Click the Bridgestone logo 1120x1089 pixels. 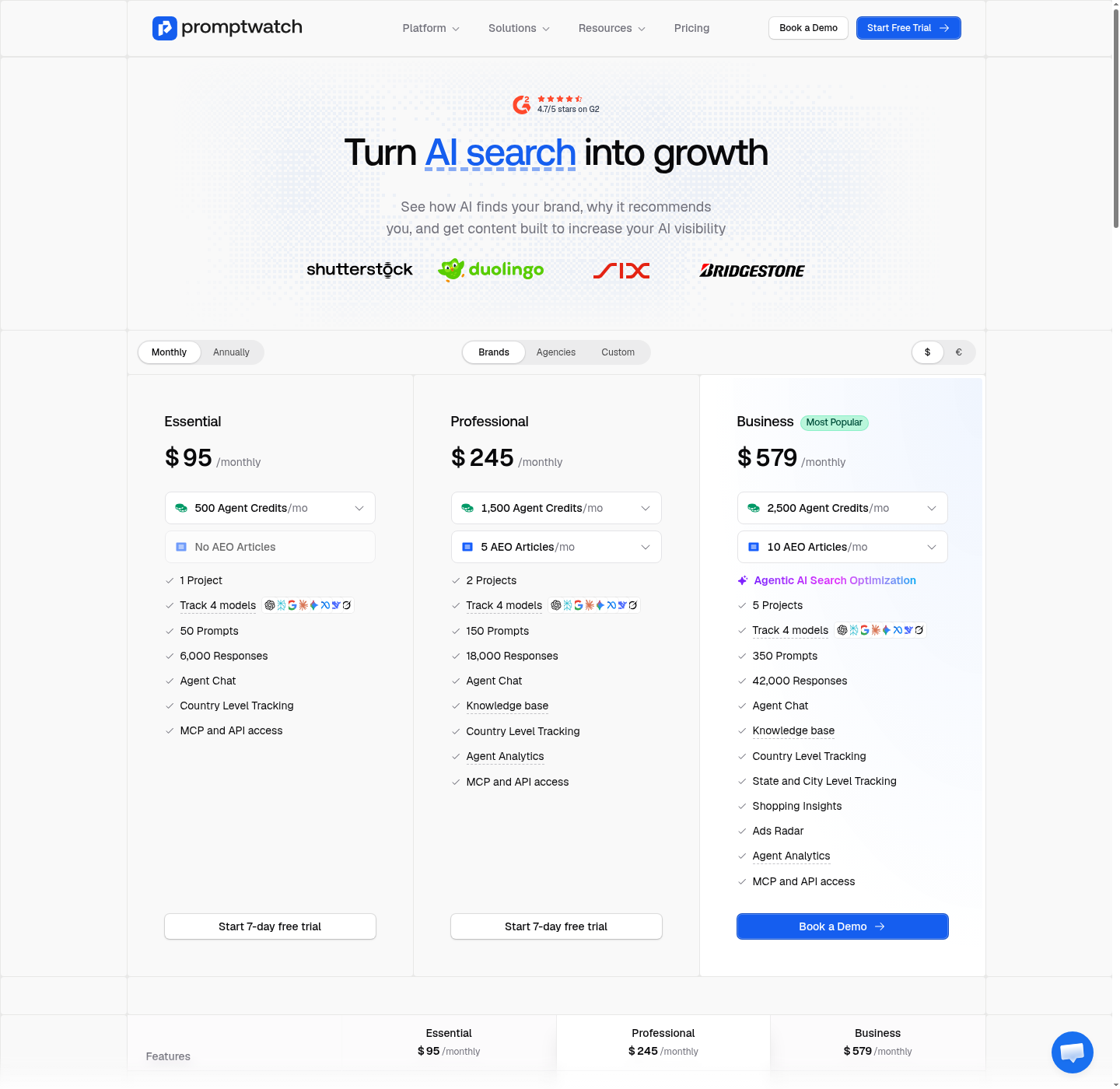752,271
